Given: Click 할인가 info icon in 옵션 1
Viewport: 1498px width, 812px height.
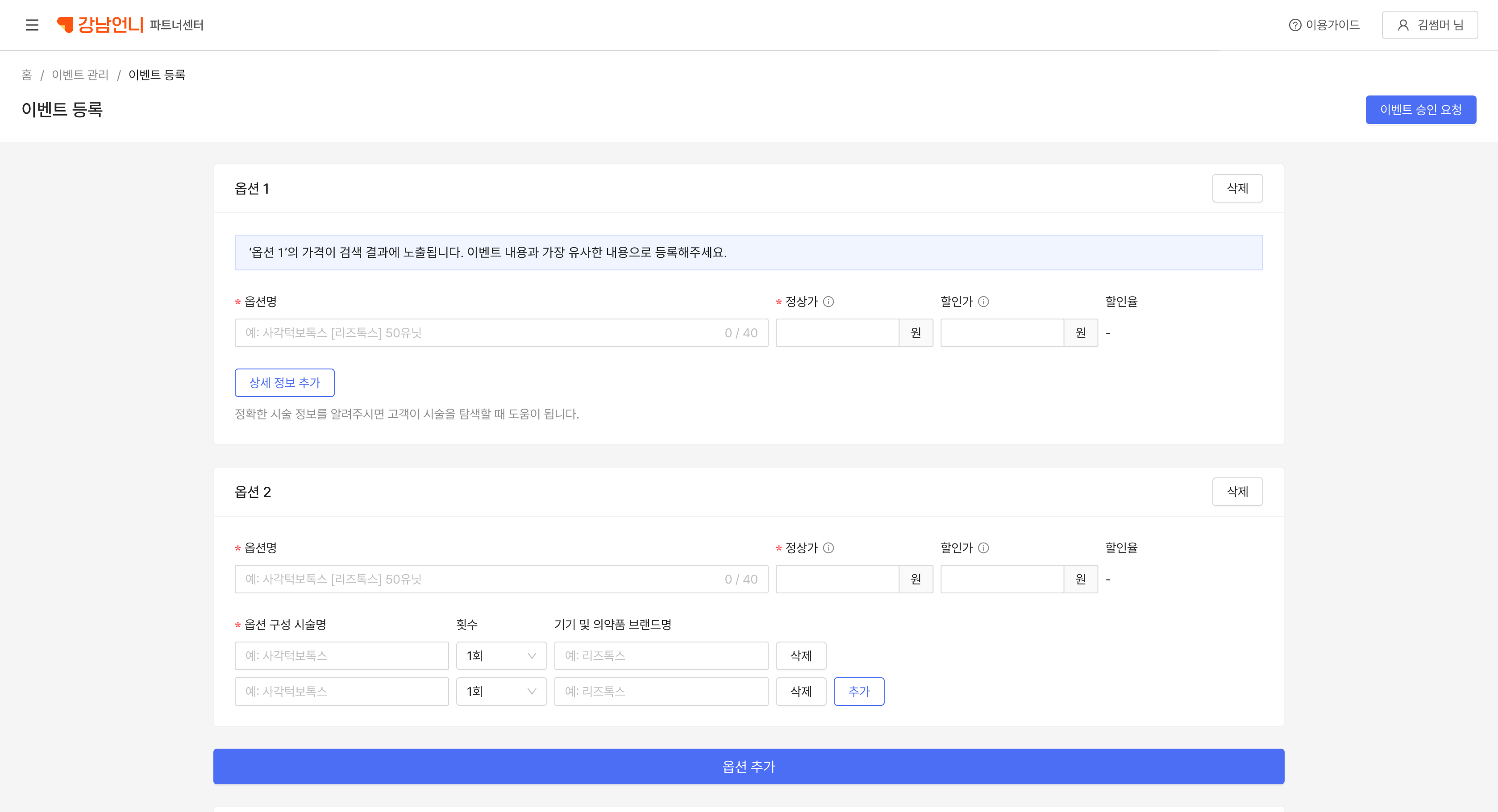Looking at the screenshot, I should [983, 302].
